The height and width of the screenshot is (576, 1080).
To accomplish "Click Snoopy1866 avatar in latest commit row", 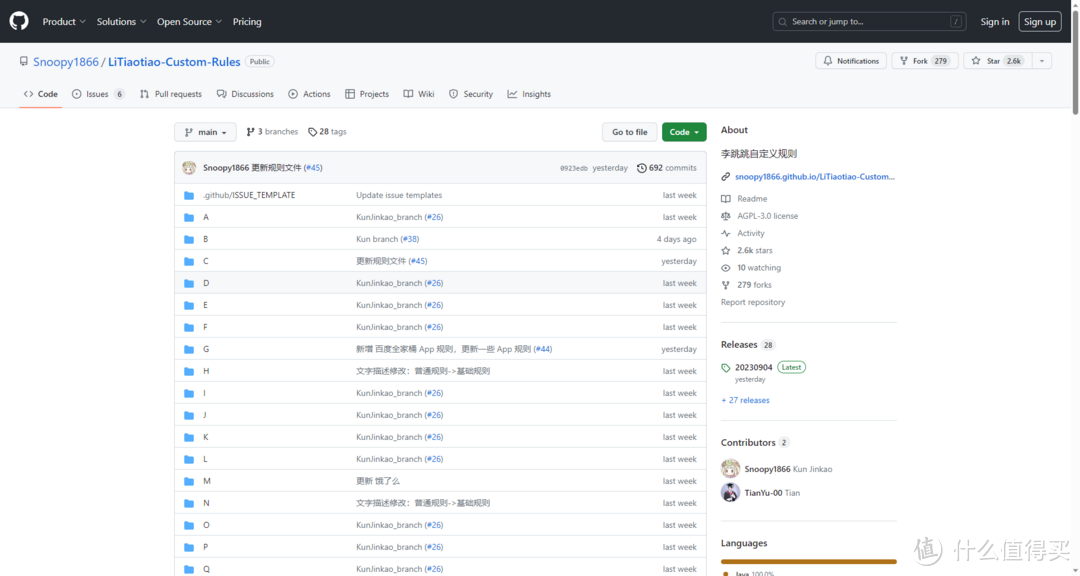I will pyautogui.click(x=189, y=167).
